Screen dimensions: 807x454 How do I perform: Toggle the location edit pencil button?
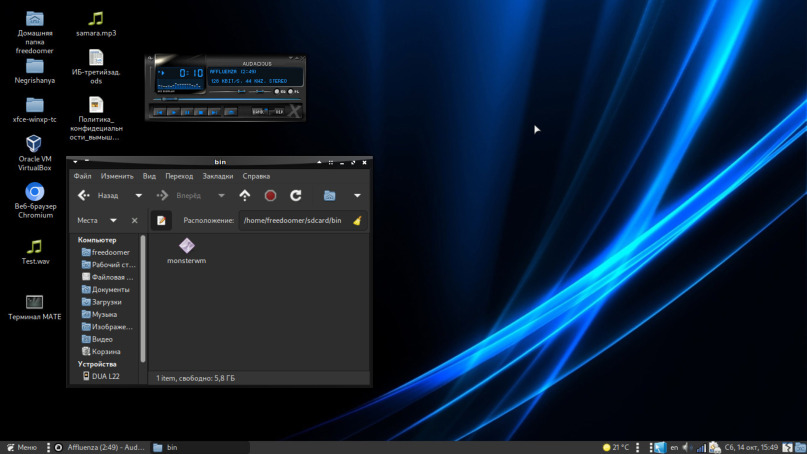161,220
